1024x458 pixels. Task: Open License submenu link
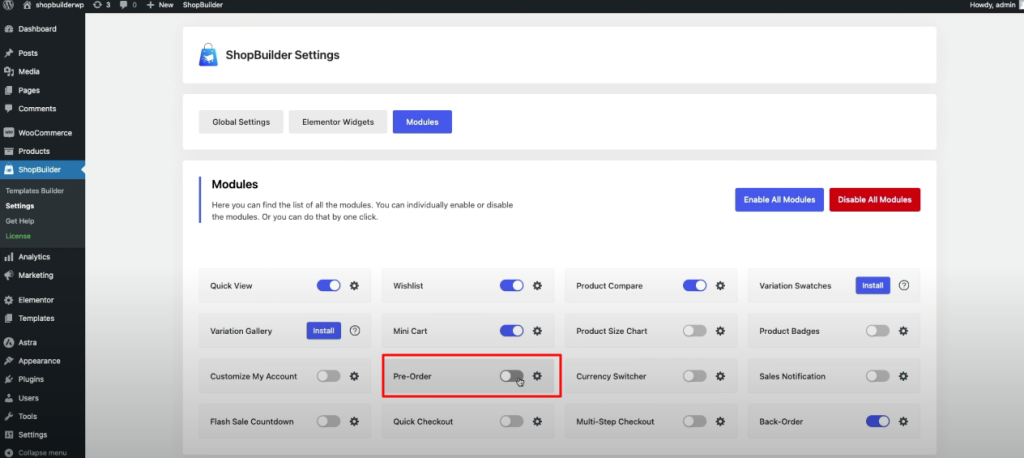point(18,236)
